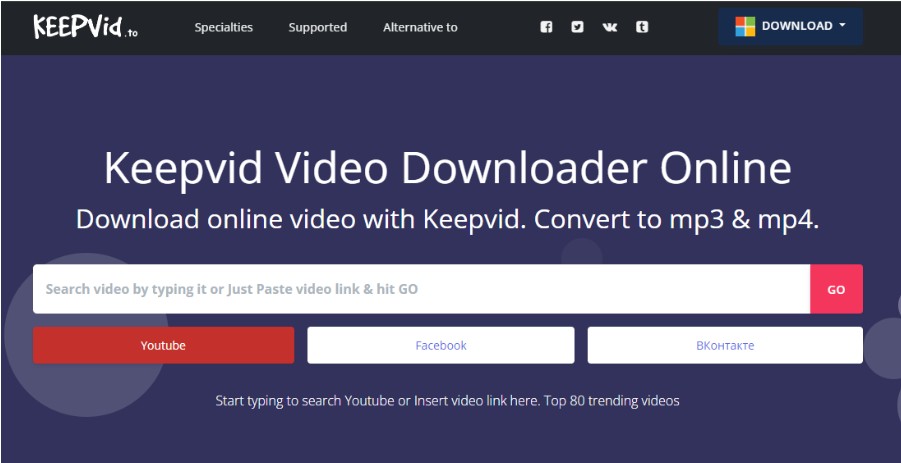Screen dimensions: 901x463
Task: Select the Facebook tab below search
Action: pyautogui.click(x=441, y=345)
